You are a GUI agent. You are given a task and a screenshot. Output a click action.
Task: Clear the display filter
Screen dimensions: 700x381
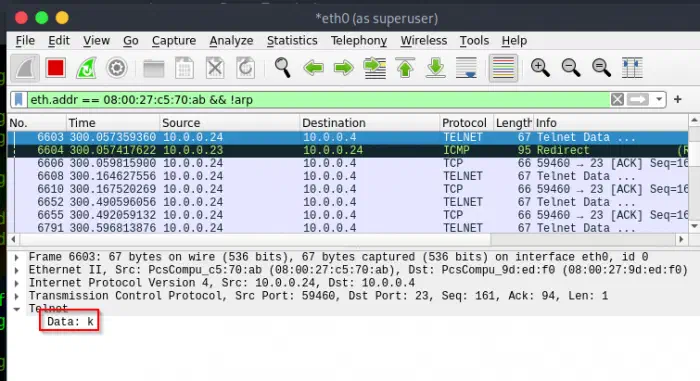click(x=617, y=99)
